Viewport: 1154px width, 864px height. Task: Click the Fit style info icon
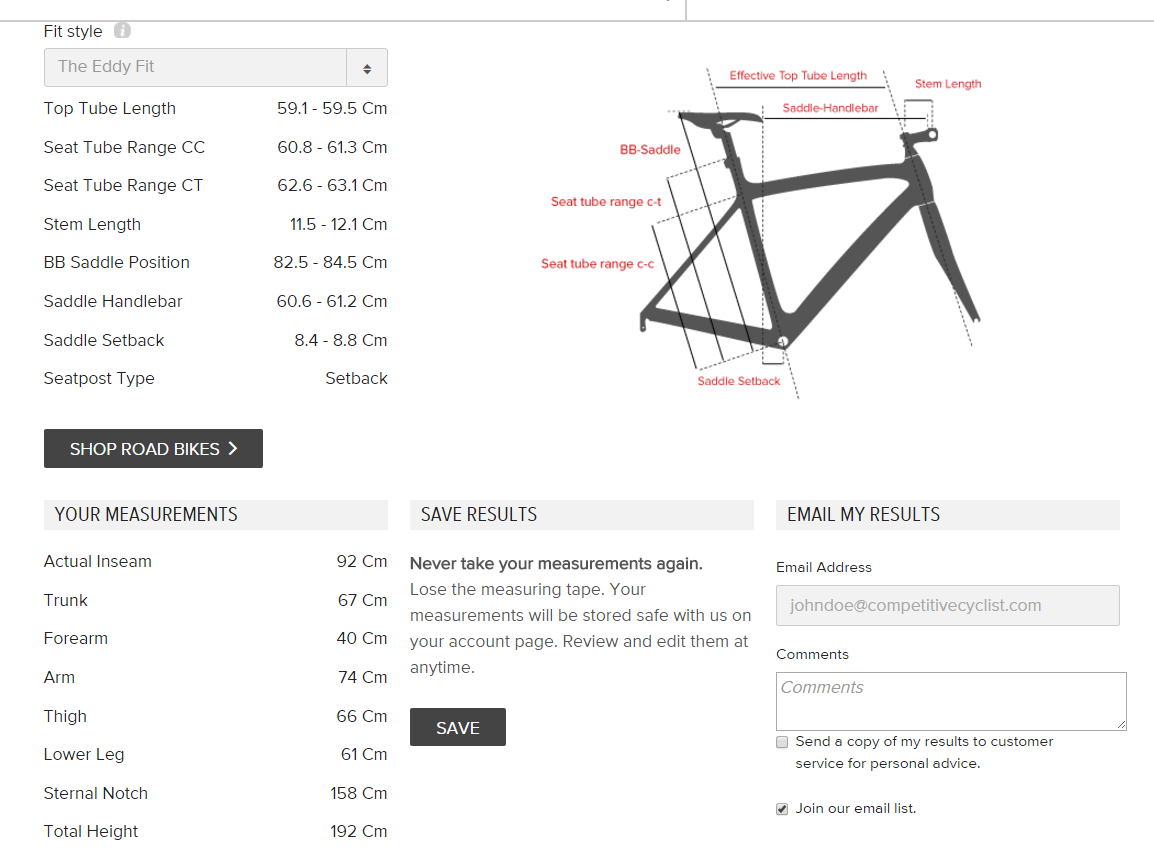122,31
